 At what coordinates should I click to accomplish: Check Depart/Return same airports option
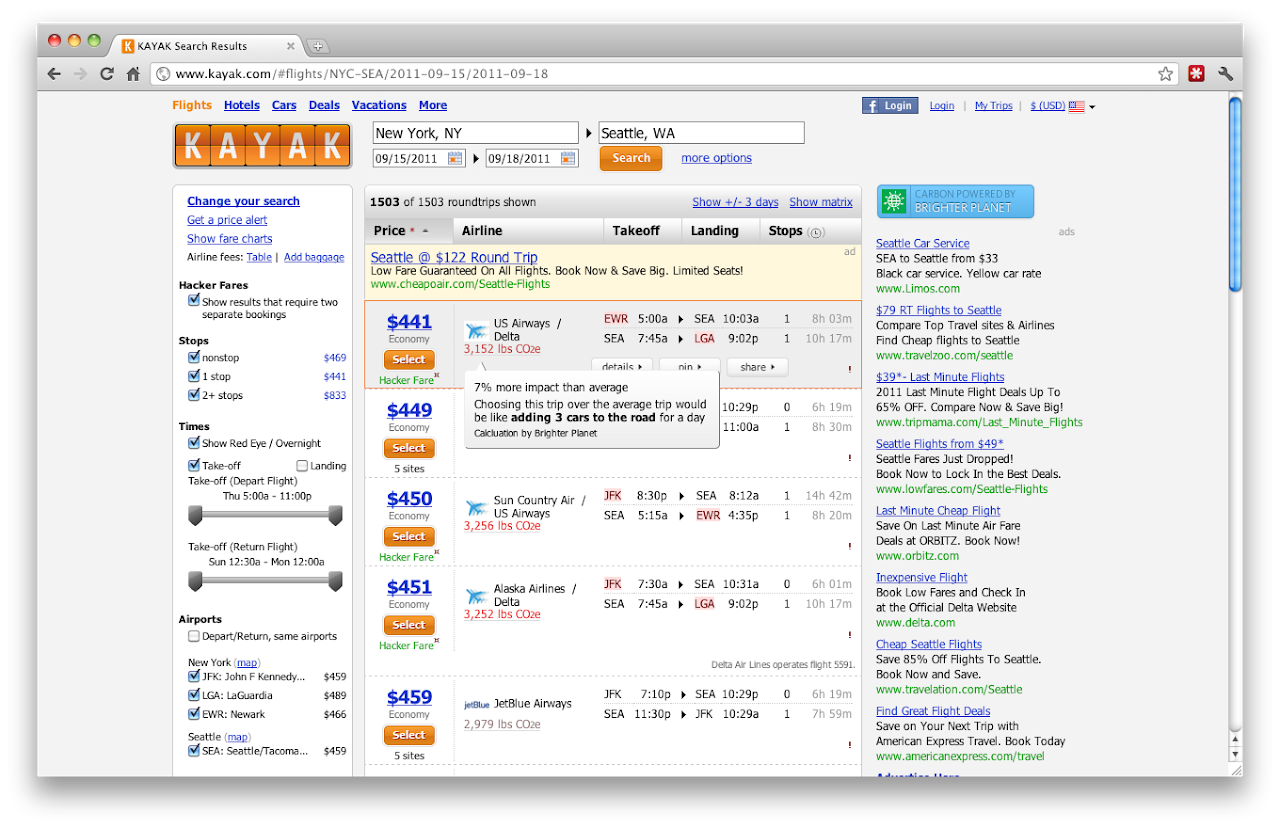click(194, 636)
